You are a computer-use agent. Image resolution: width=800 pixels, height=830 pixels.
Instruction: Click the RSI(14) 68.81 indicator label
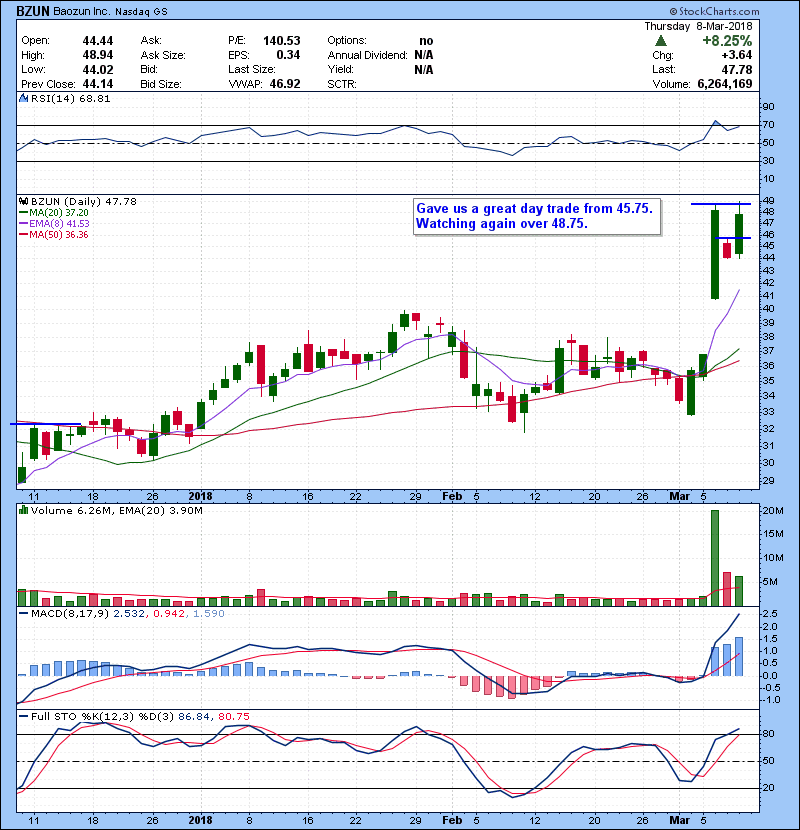pyautogui.click(x=70, y=98)
